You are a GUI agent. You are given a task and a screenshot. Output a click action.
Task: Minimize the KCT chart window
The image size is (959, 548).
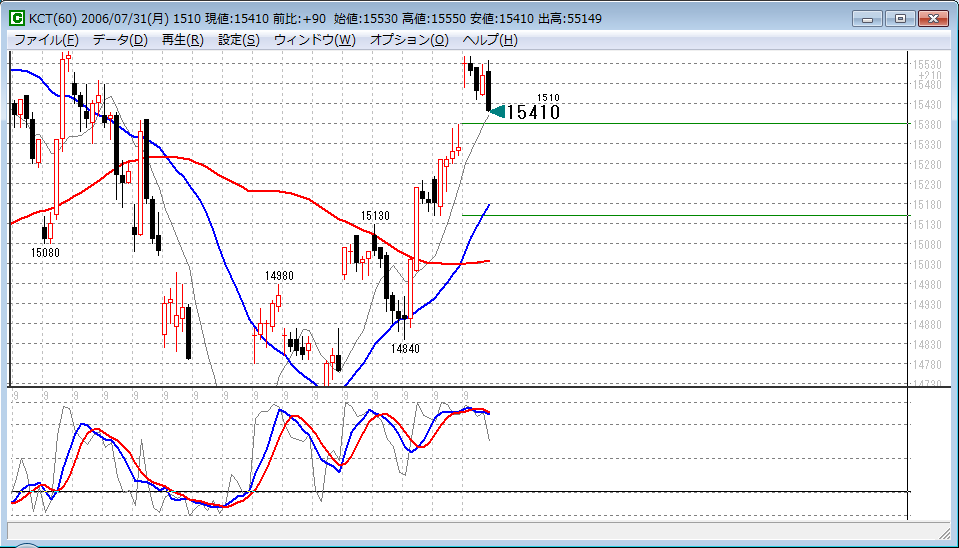(x=869, y=18)
